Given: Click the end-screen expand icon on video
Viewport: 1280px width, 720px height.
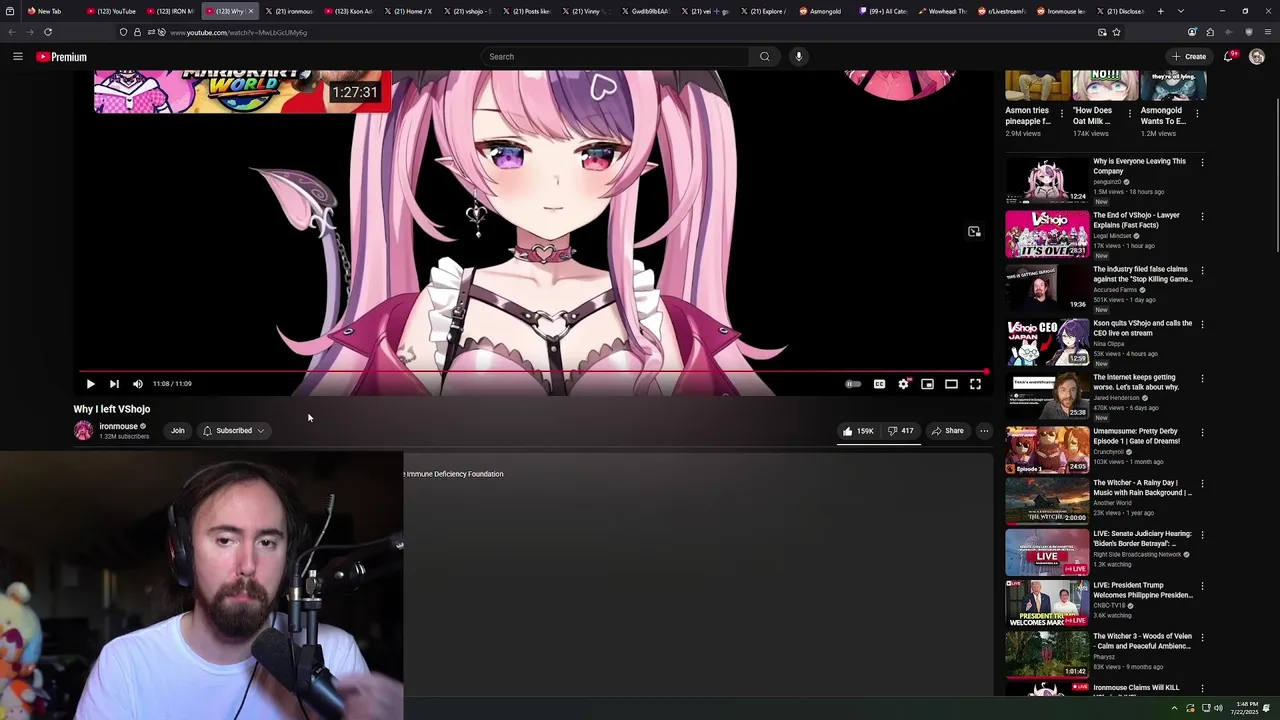Looking at the screenshot, I should pos(974,232).
